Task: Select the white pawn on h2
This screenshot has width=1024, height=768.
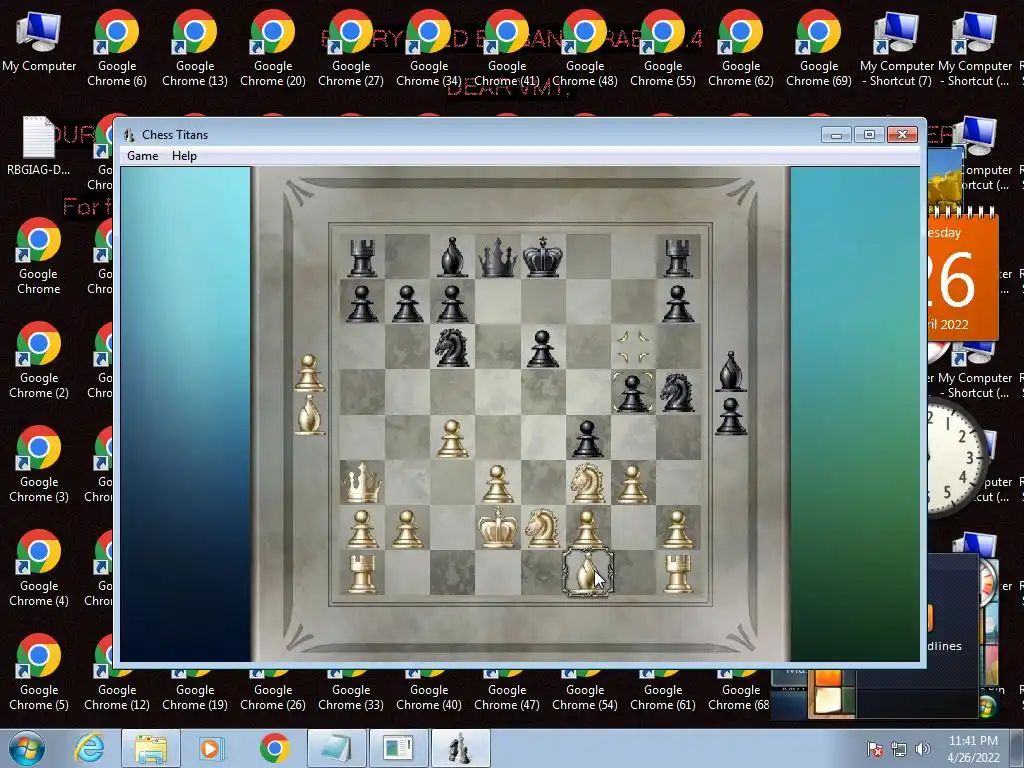Action: [678, 527]
